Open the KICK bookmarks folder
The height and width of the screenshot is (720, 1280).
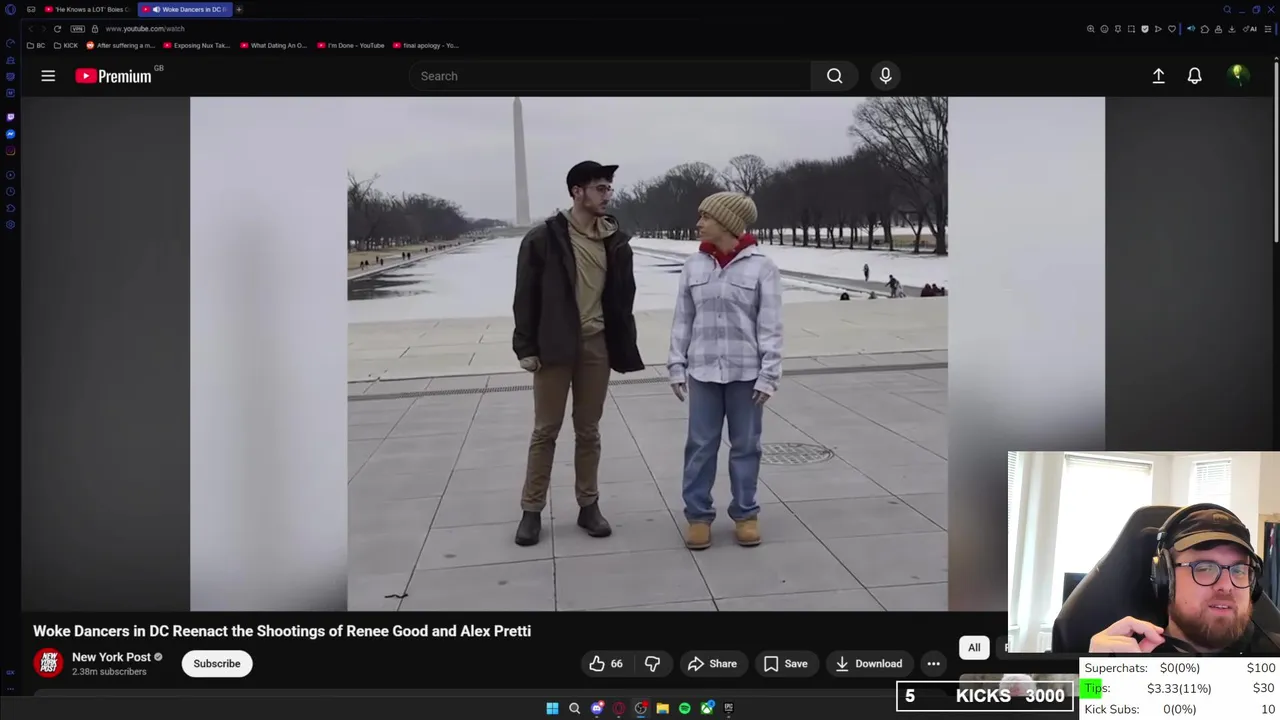[66, 45]
